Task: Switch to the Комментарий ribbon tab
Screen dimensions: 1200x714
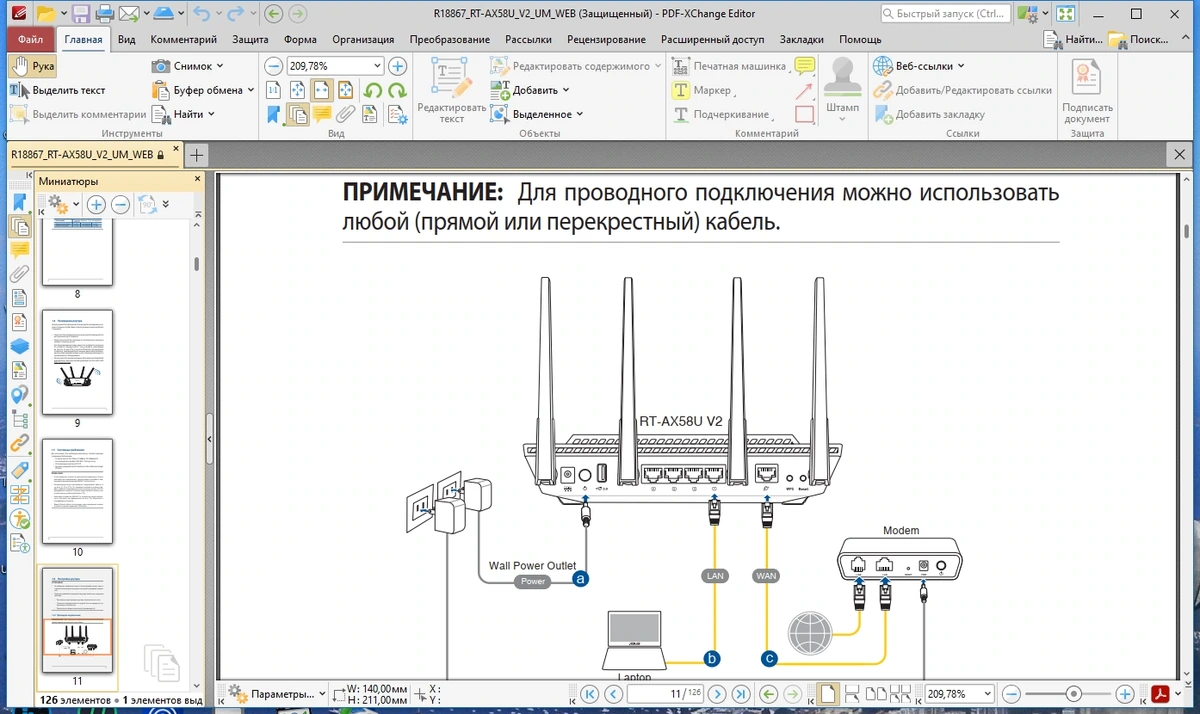Action: (184, 39)
